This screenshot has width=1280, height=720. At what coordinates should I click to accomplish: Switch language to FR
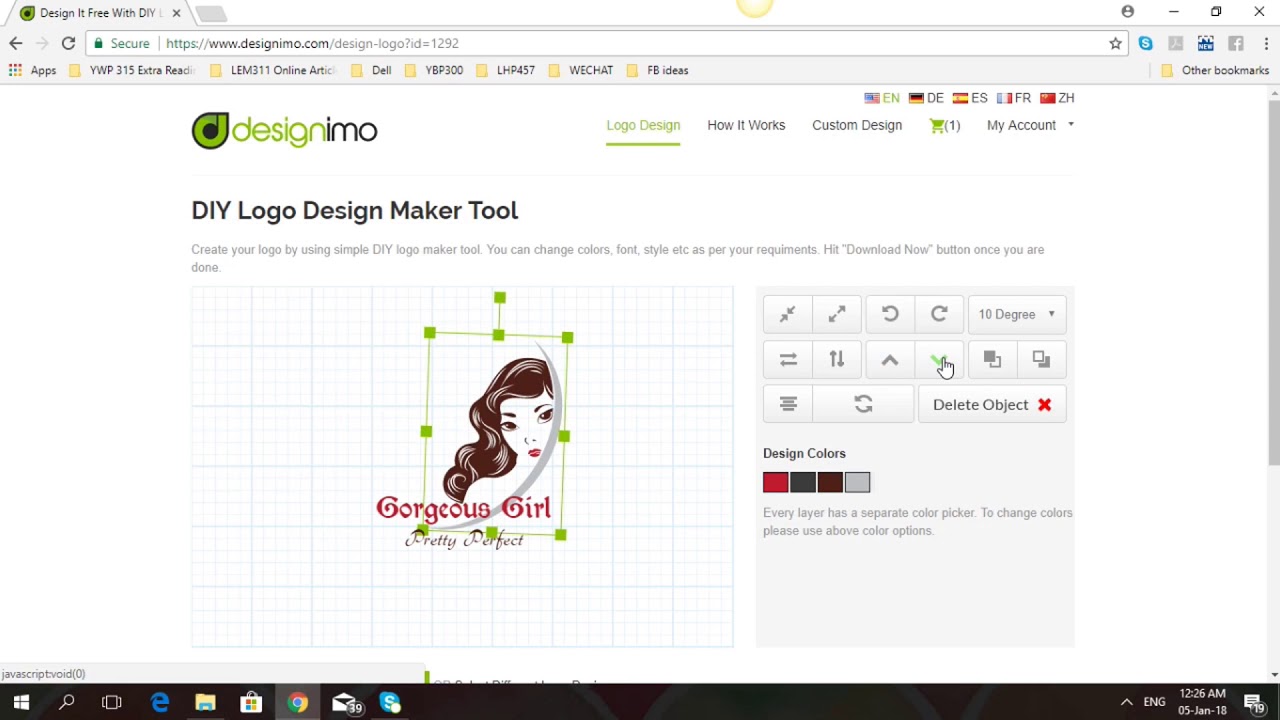pos(1014,98)
